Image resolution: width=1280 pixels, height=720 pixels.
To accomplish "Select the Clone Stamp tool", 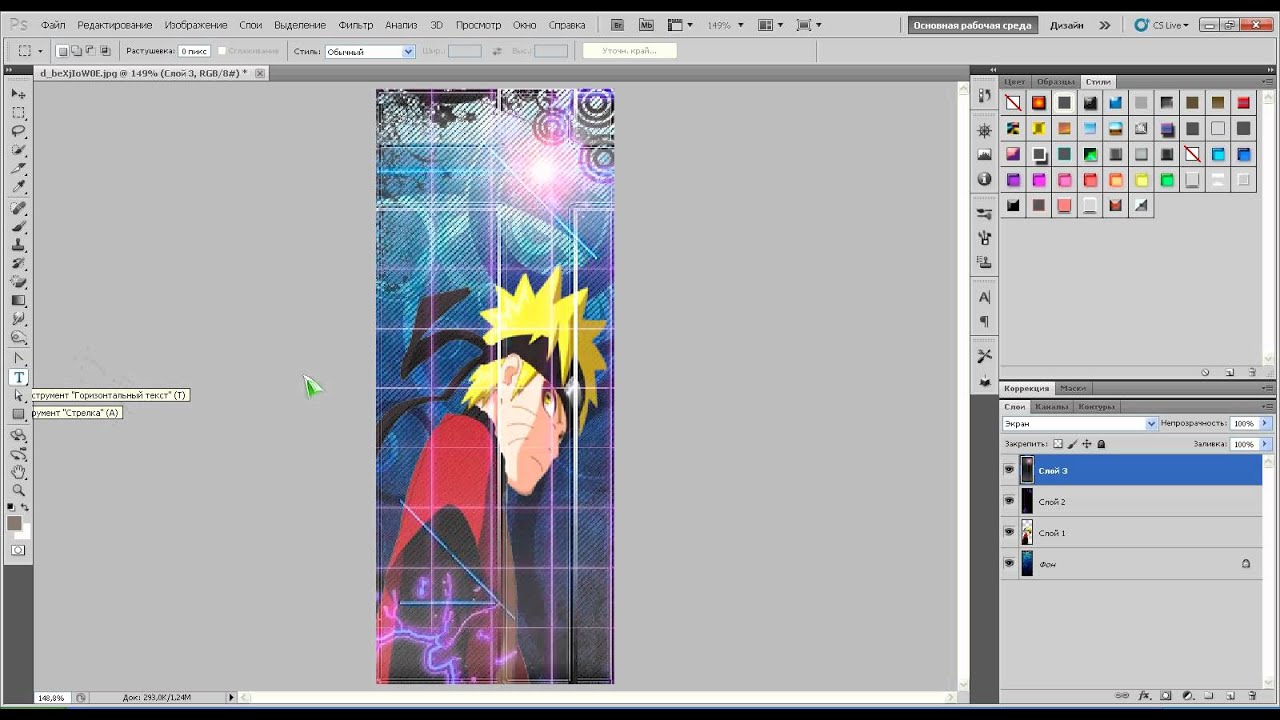I will [18, 245].
